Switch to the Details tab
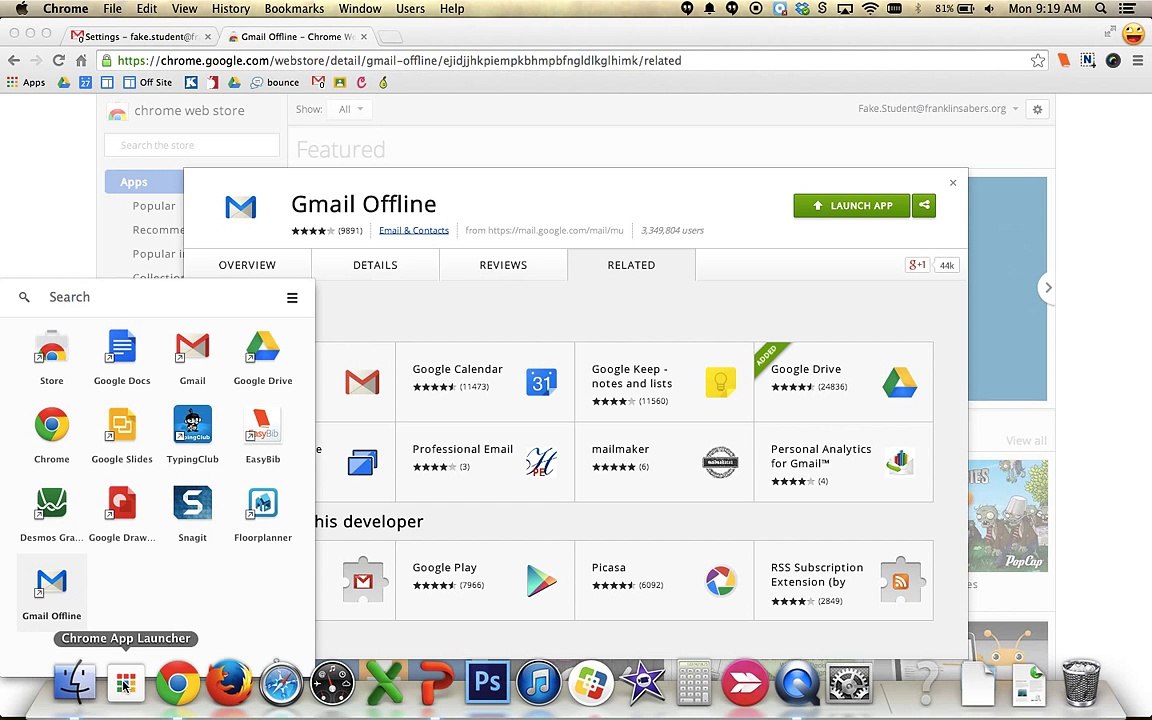 (375, 265)
